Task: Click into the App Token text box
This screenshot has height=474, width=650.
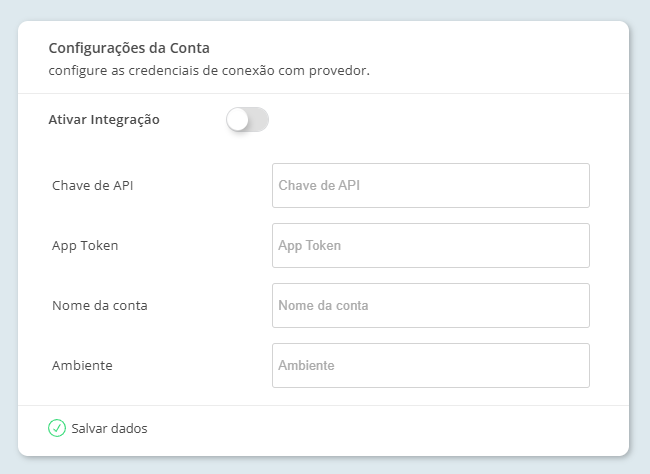Action: [x=430, y=245]
